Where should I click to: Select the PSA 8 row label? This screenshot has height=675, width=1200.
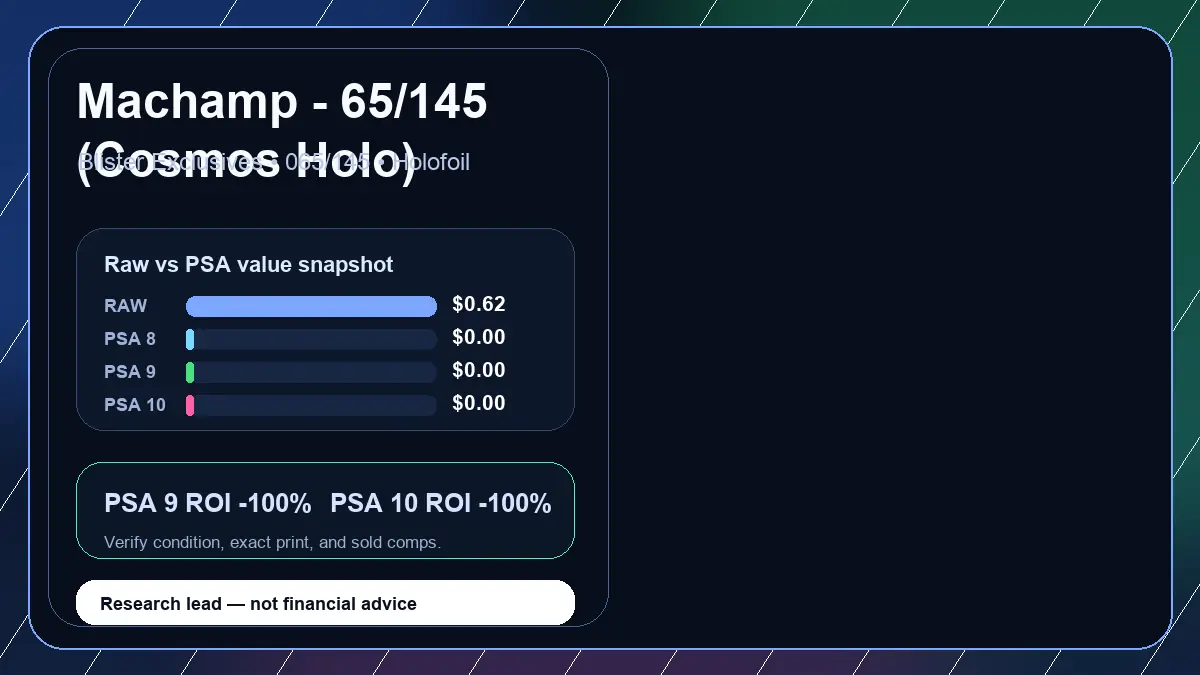click(x=130, y=339)
